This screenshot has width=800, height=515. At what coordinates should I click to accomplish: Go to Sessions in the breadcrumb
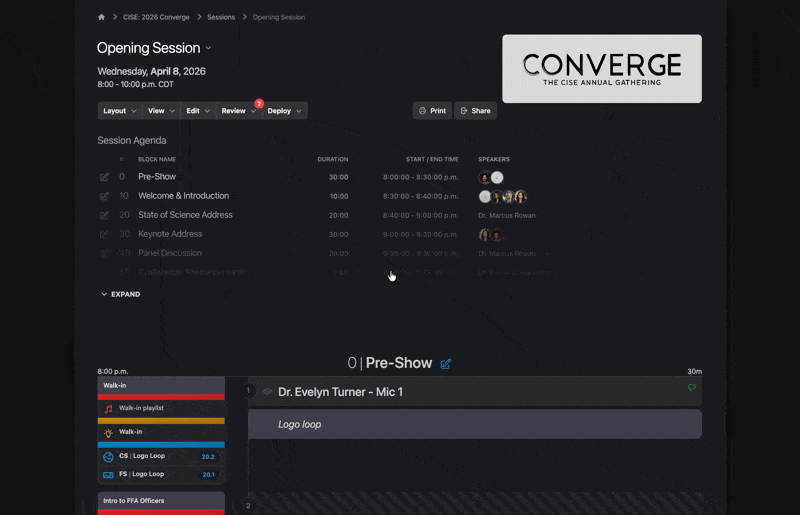click(x=221, y=17)
